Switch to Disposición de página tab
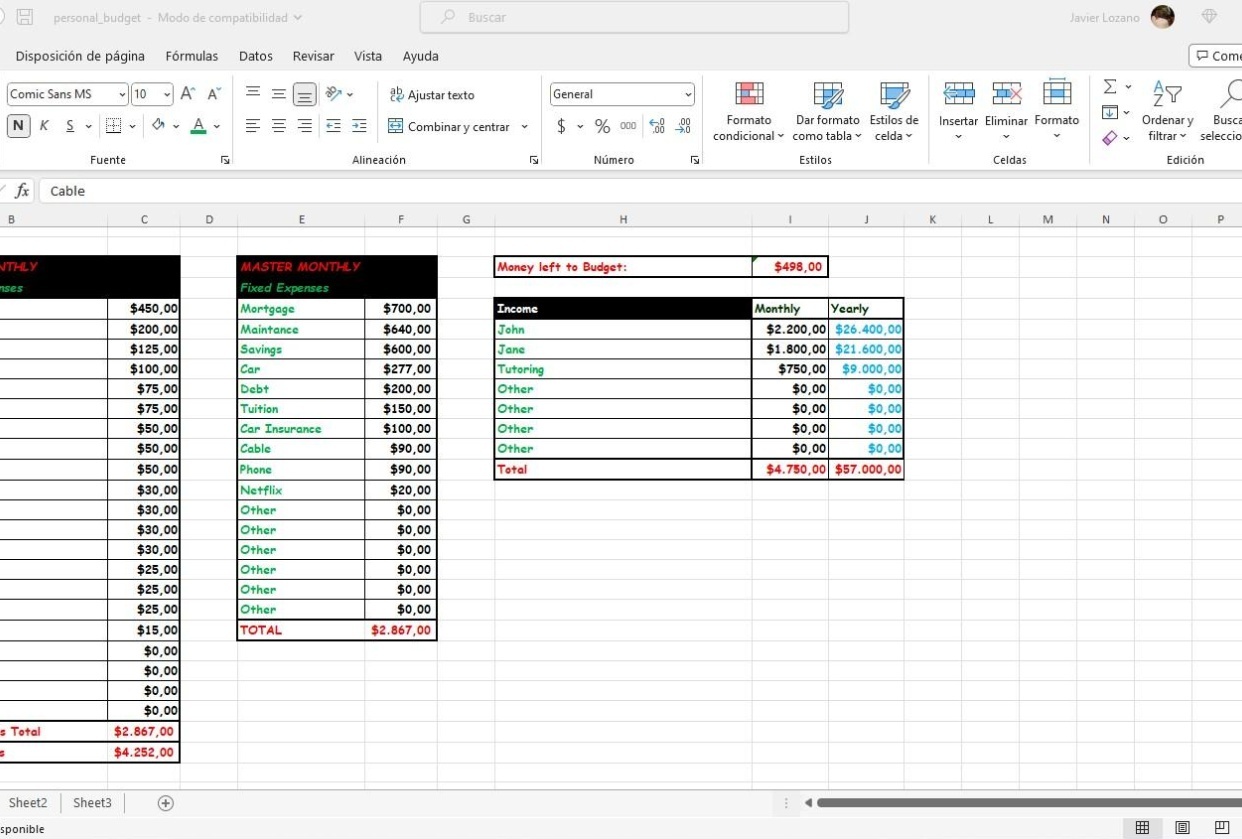The height and width of the screenshot is (839, 1242). point(80,56)
